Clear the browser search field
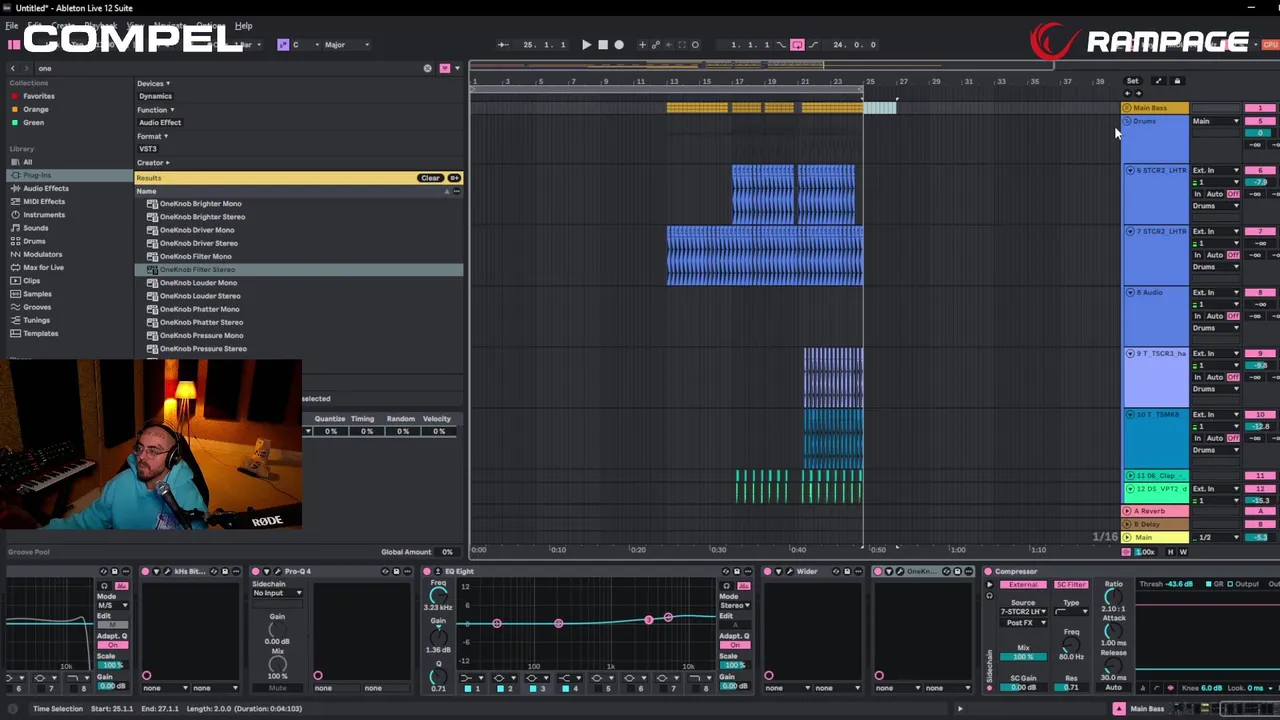The height and width of the screenshot is (720, 1280). pos(428,68)
